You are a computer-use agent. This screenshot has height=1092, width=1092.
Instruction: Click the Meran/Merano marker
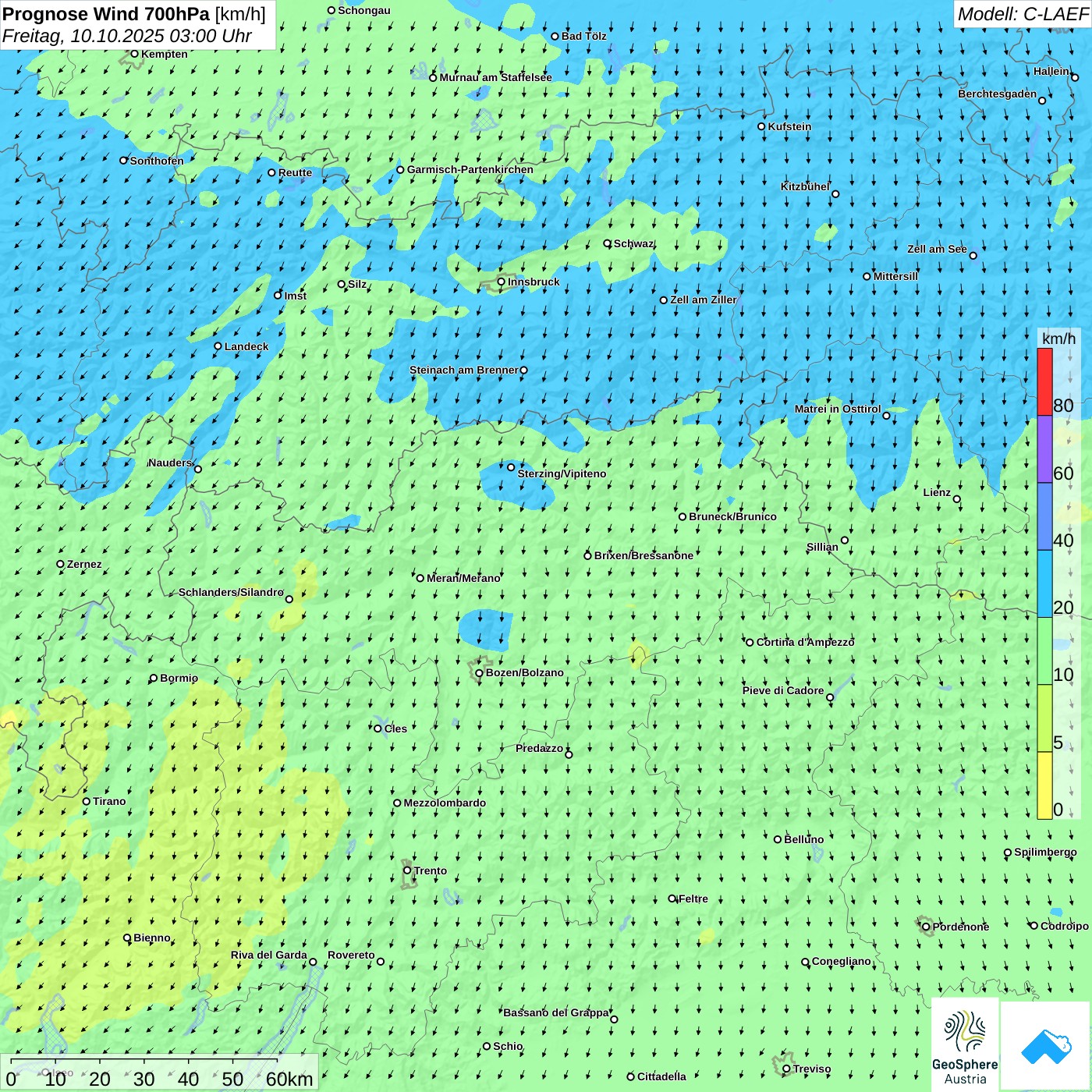(x=420, y=578)
